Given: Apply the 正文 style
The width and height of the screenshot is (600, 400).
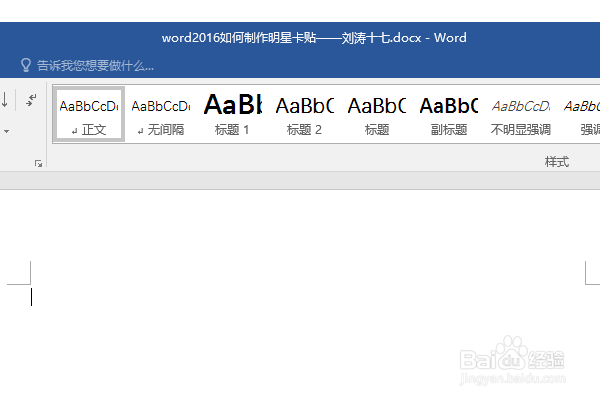Looking at the screenshot, I should (x=89, y=114).
